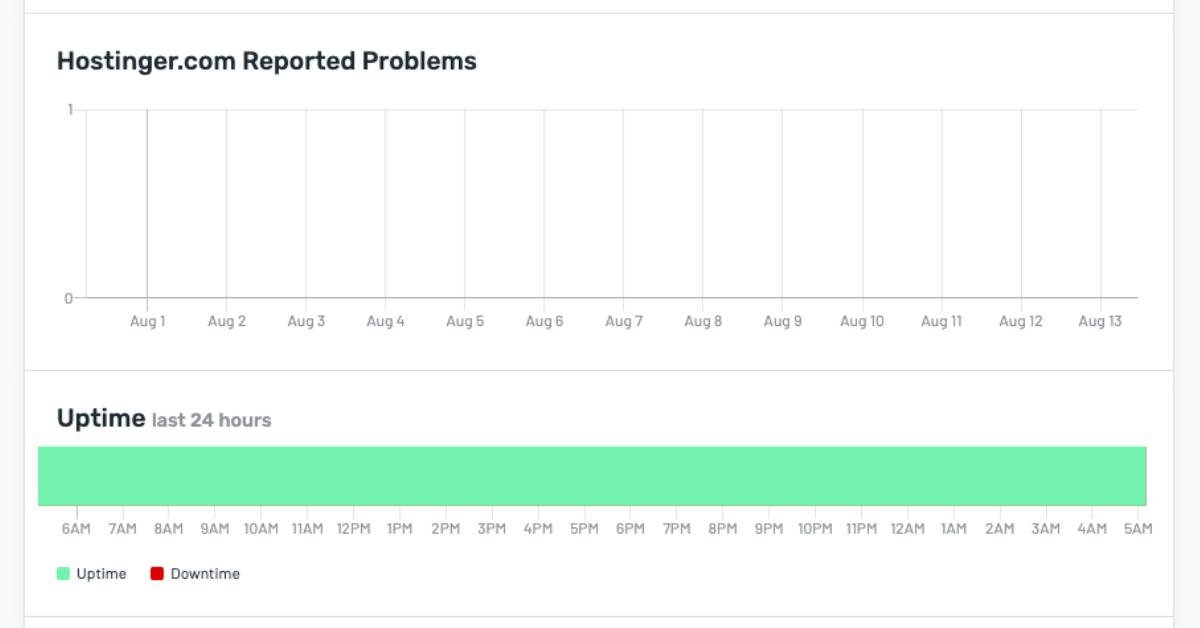
Task: Toggle the Uptime legend label
Action: [x=101, y=574]
